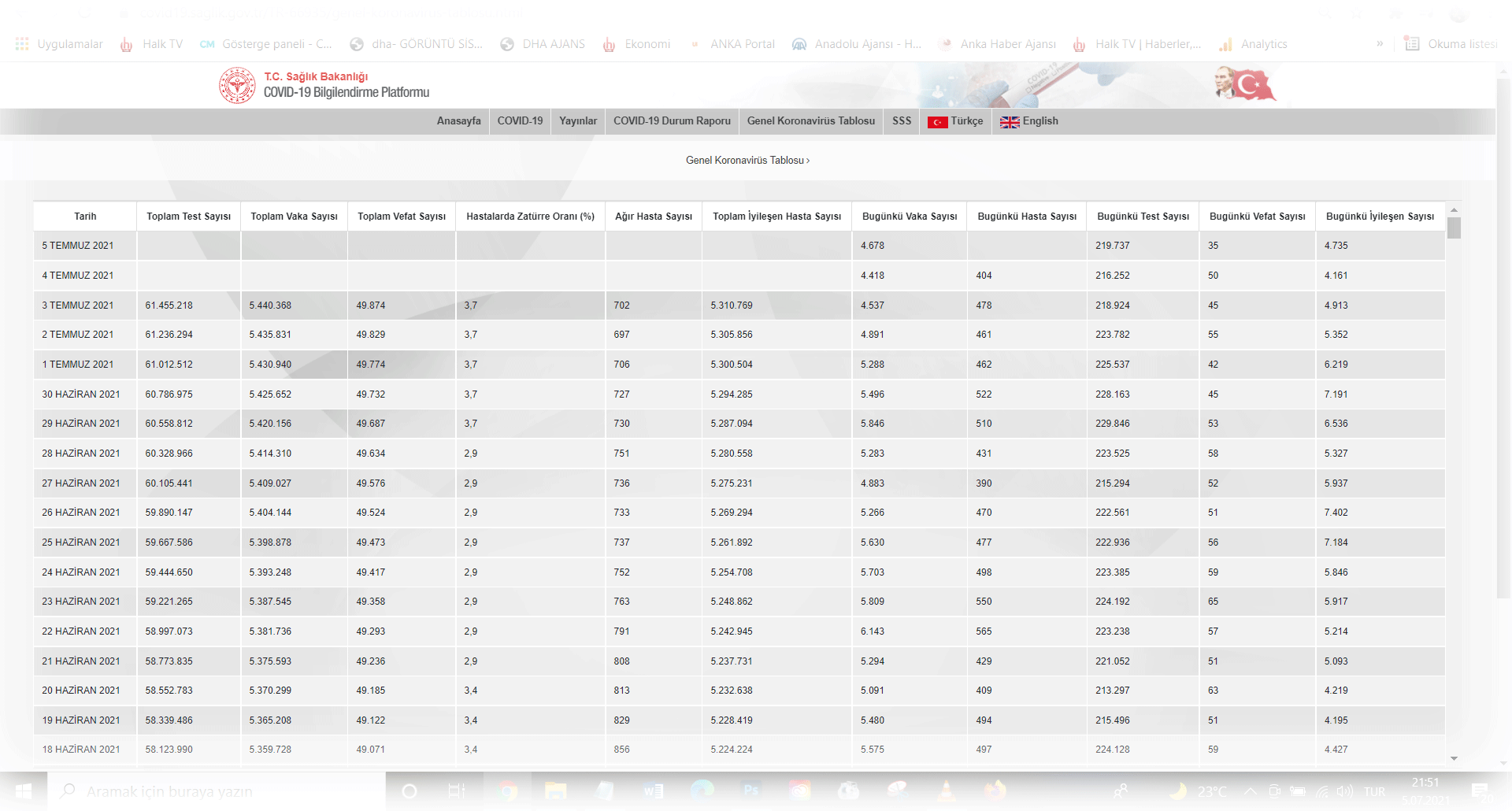Image resolution: width=1512 pixels, height=811 pixels.
Task: Click the VLC media player taskbar icon
Action: point(946,791)
